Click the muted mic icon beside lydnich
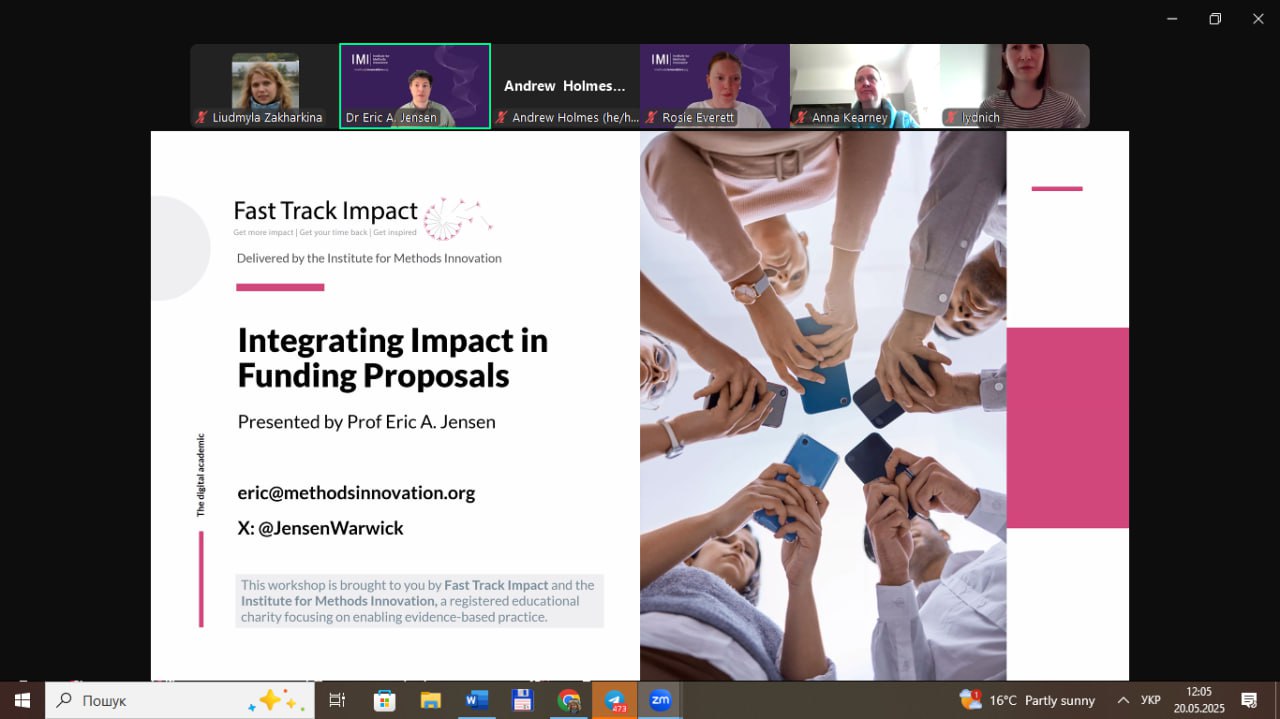Viewport: 1280px width, 719px height. click(951, 117)
